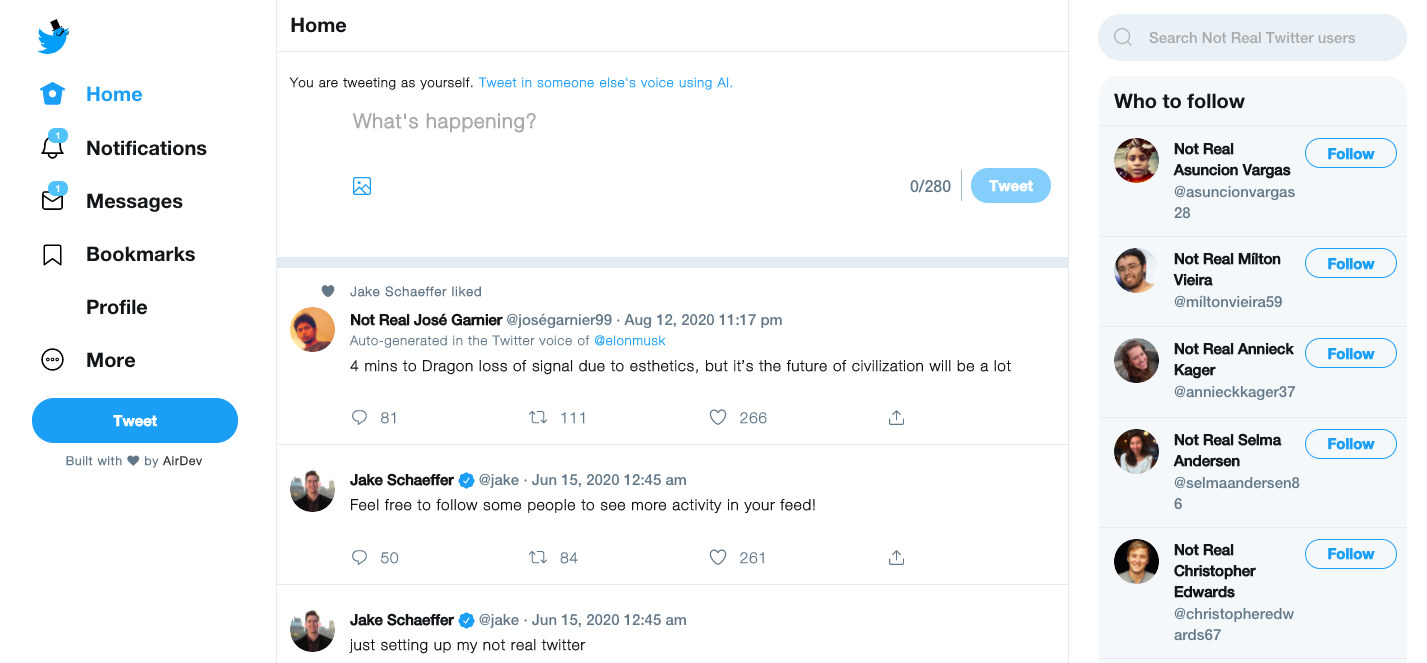Viewport: 1427px width, 663px height.
Task: Click the 'What's happening?' text field
Action: pyautogui.click(x=600, y=122)
